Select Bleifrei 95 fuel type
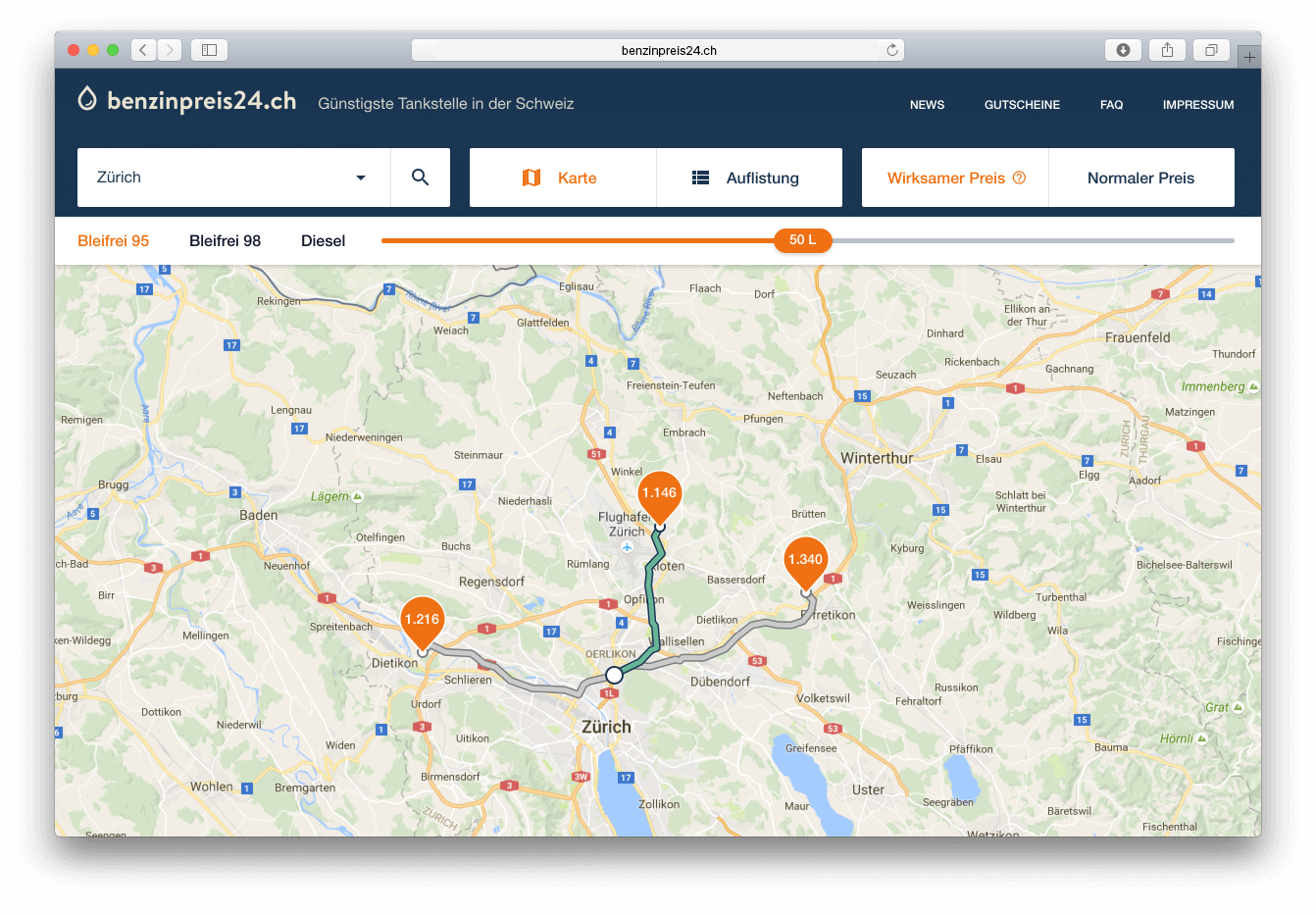The height and width of the screenshot is (915, 1316). [x=114, y=240]
